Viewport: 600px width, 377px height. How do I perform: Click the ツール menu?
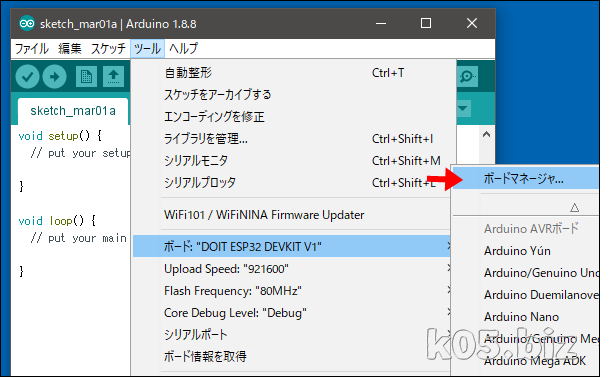(147, 49)
